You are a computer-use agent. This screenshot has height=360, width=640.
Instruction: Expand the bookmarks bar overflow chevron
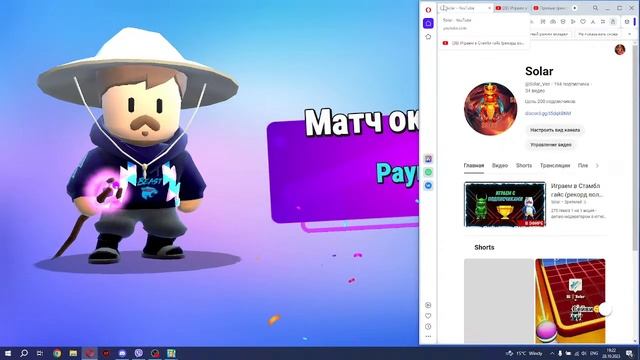630,34
